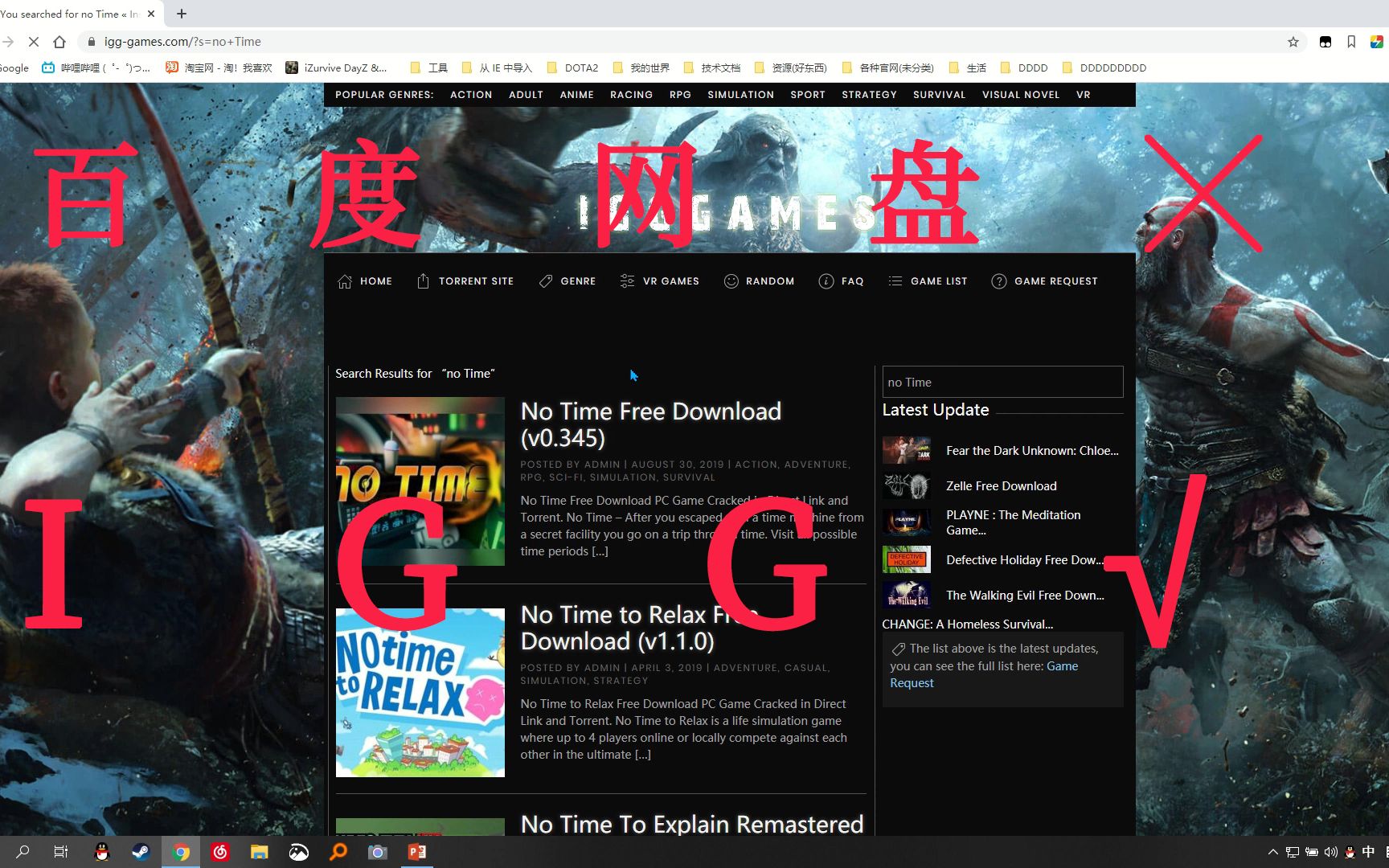This screenshot has height=868, width=1389.
Task: Click the browser Home button
Action: [59, 42]
